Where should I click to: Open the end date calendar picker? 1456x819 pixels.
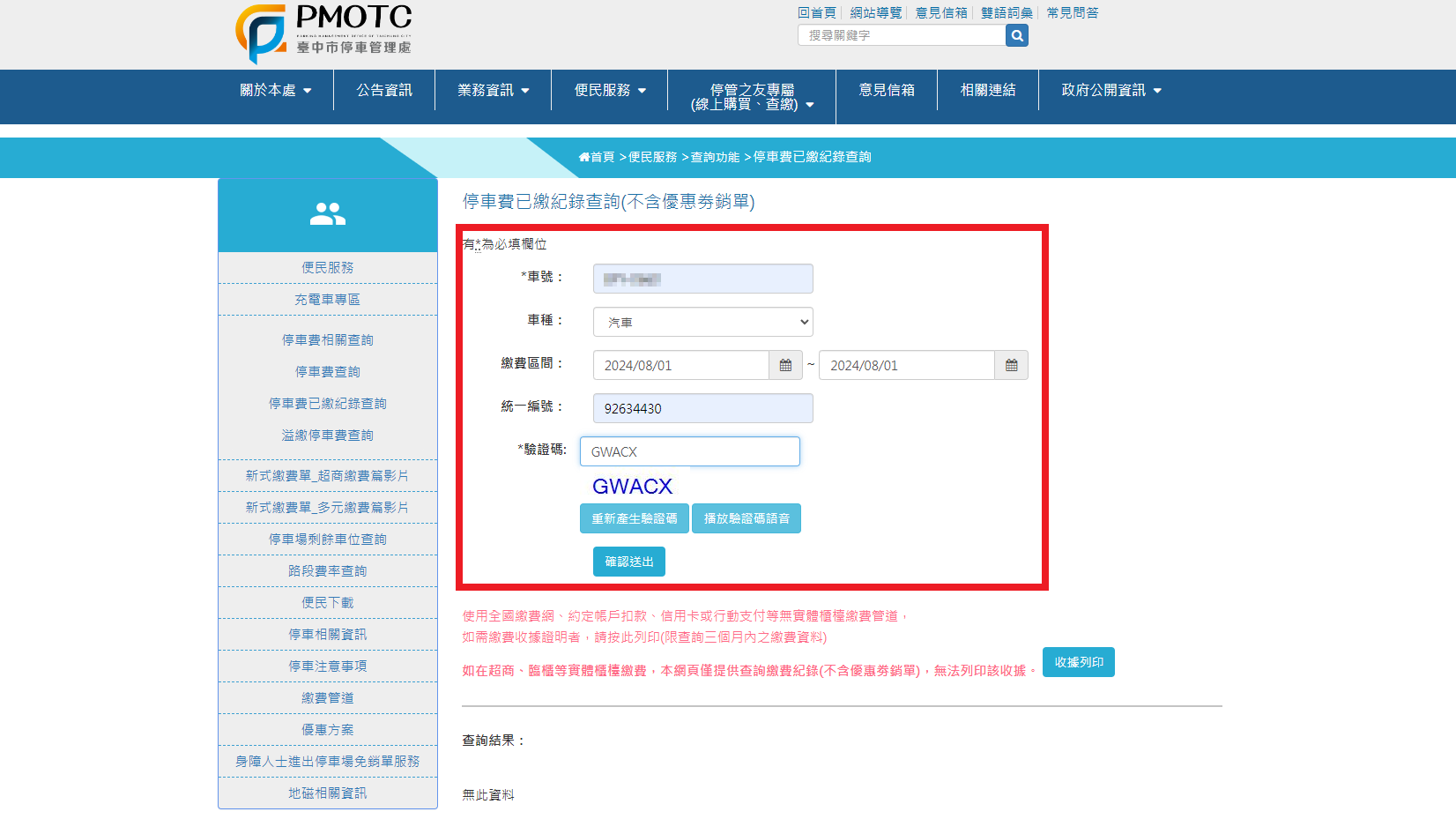[x=1011, y=365]
